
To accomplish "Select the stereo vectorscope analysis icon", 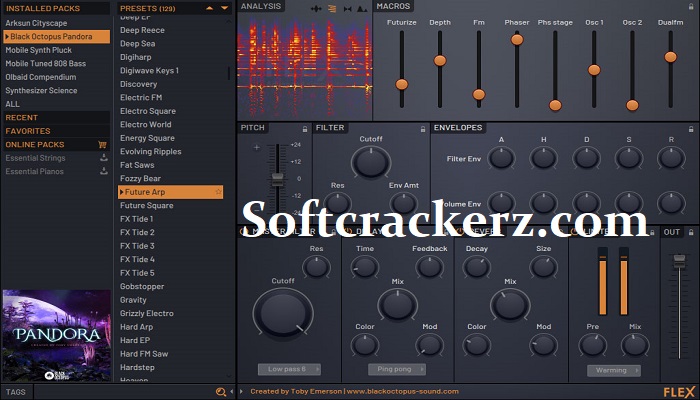I will click(x=347, y=8).
